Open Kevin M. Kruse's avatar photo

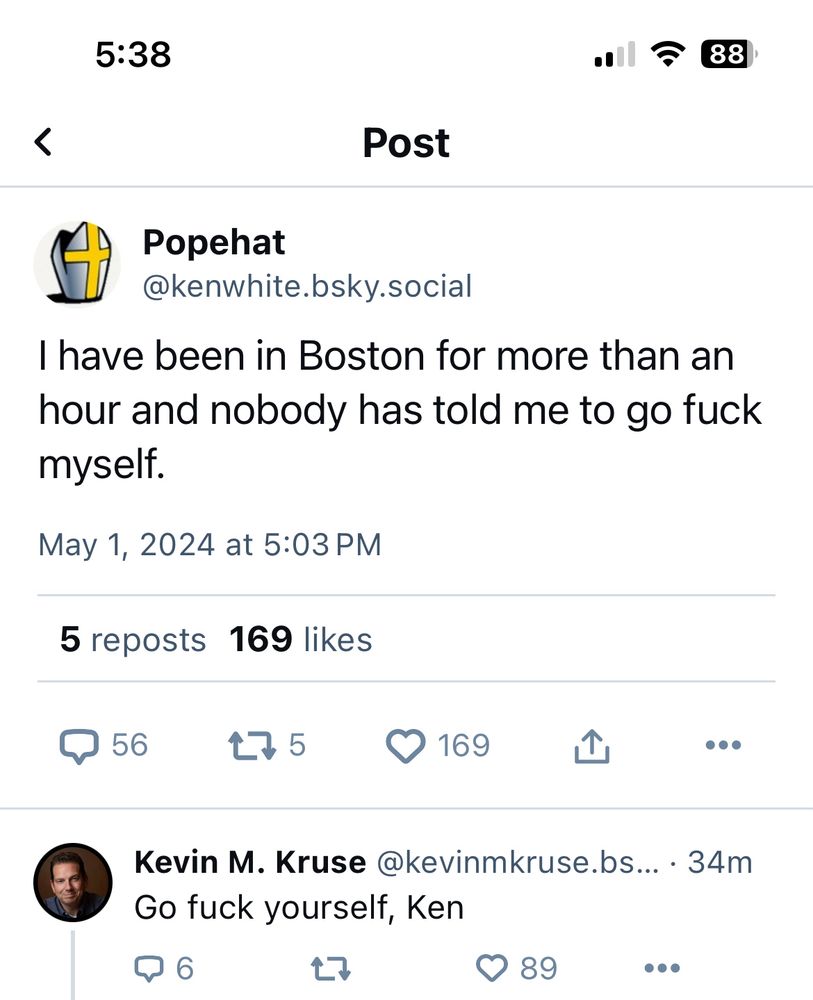[x=73, y=882]
